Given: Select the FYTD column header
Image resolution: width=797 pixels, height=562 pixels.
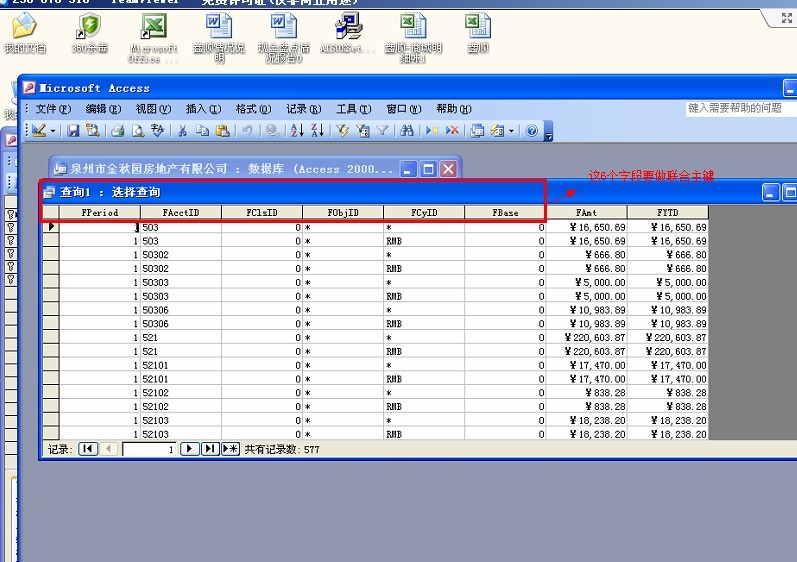Looking at the screenshot, I should coord(668,212).
